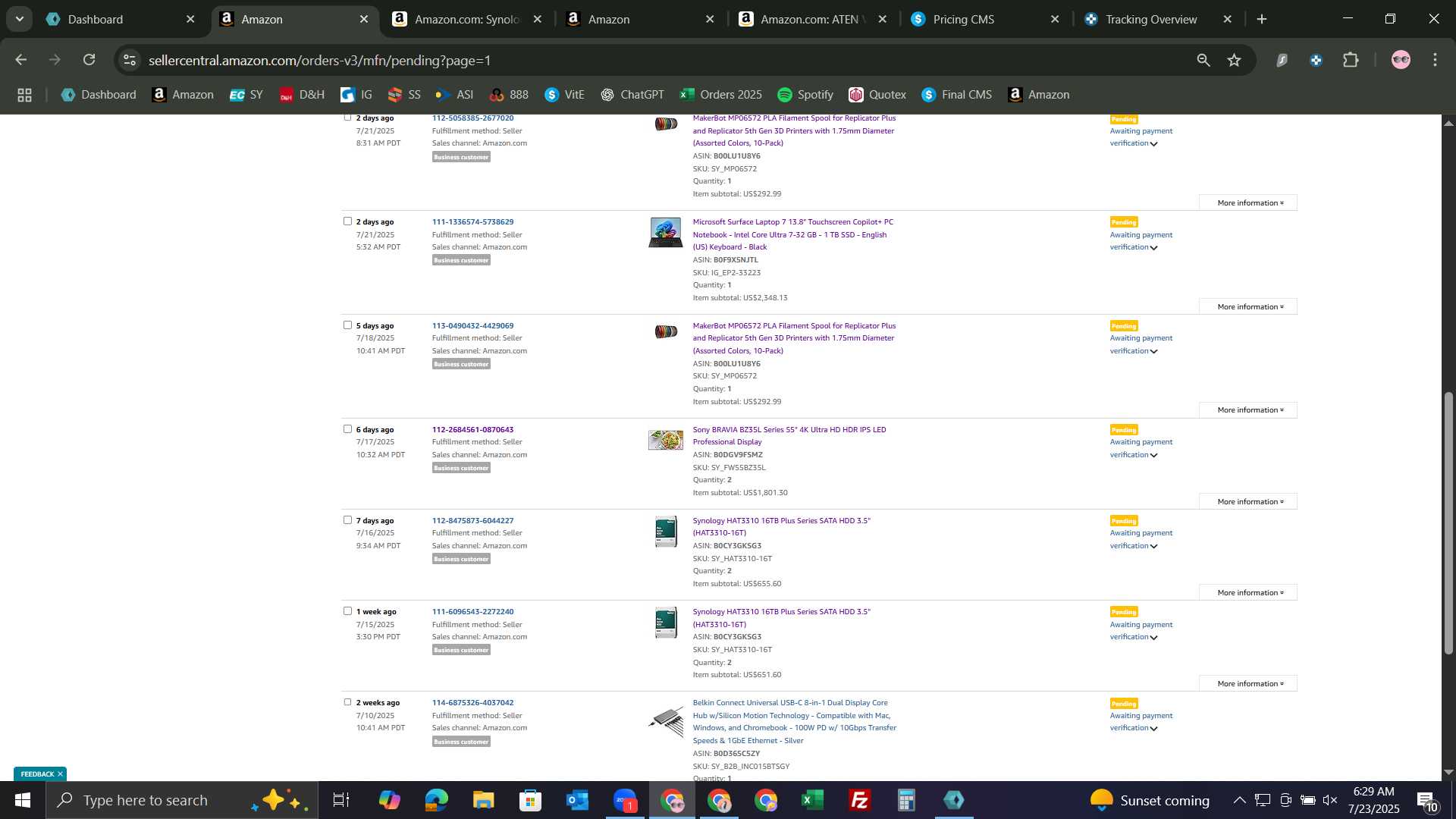Viewport: 1456px width, 819px height.
Task: Select order 111-1336574-5738629 checkbox
Action: [347, 221]
